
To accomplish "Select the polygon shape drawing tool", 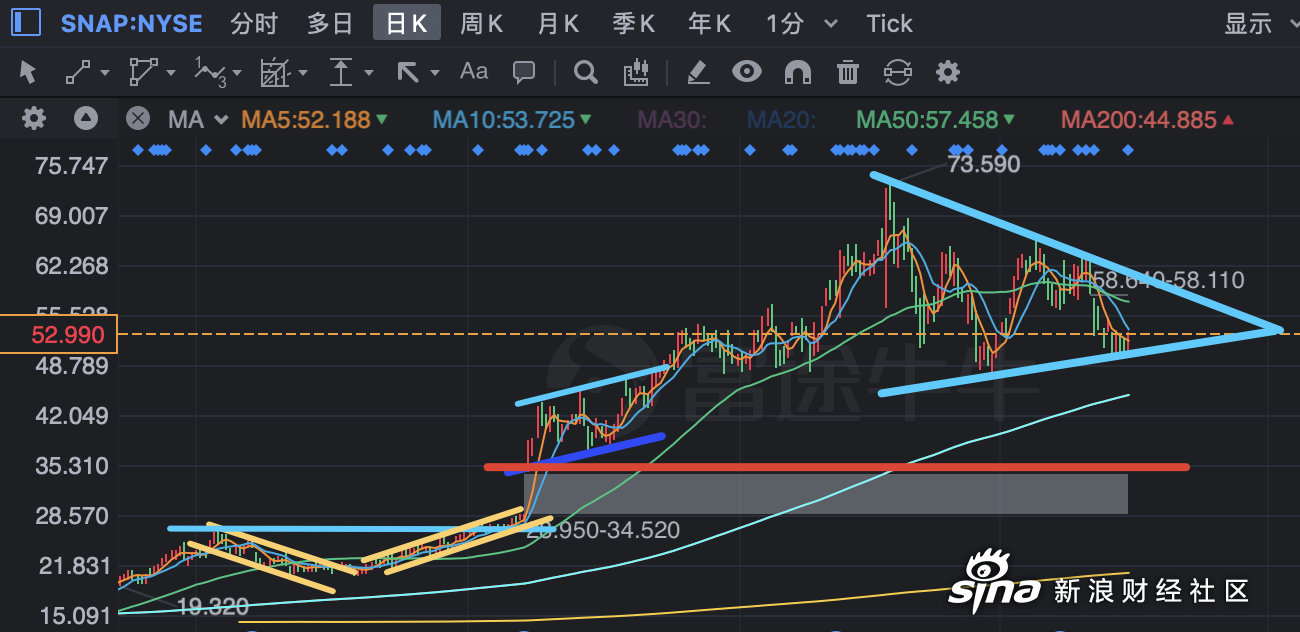I will tap(144, 72).
